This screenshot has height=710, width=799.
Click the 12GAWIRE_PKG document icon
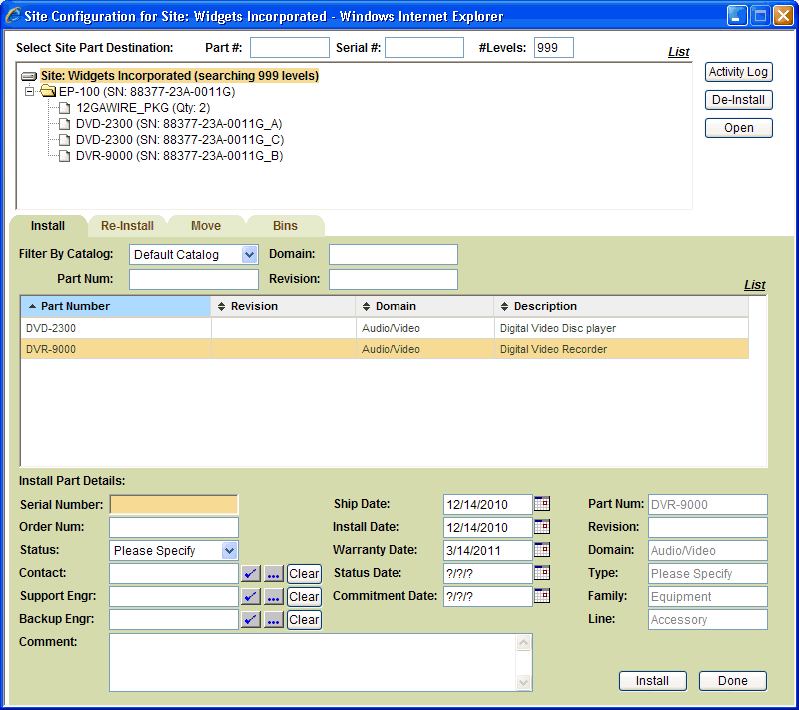pyautogui.click(x=64, y=108)
